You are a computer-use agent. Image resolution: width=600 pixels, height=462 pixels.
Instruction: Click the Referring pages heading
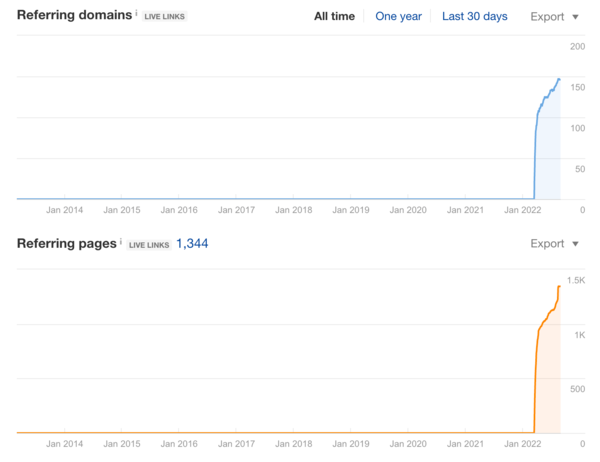(x=67, y=243)
